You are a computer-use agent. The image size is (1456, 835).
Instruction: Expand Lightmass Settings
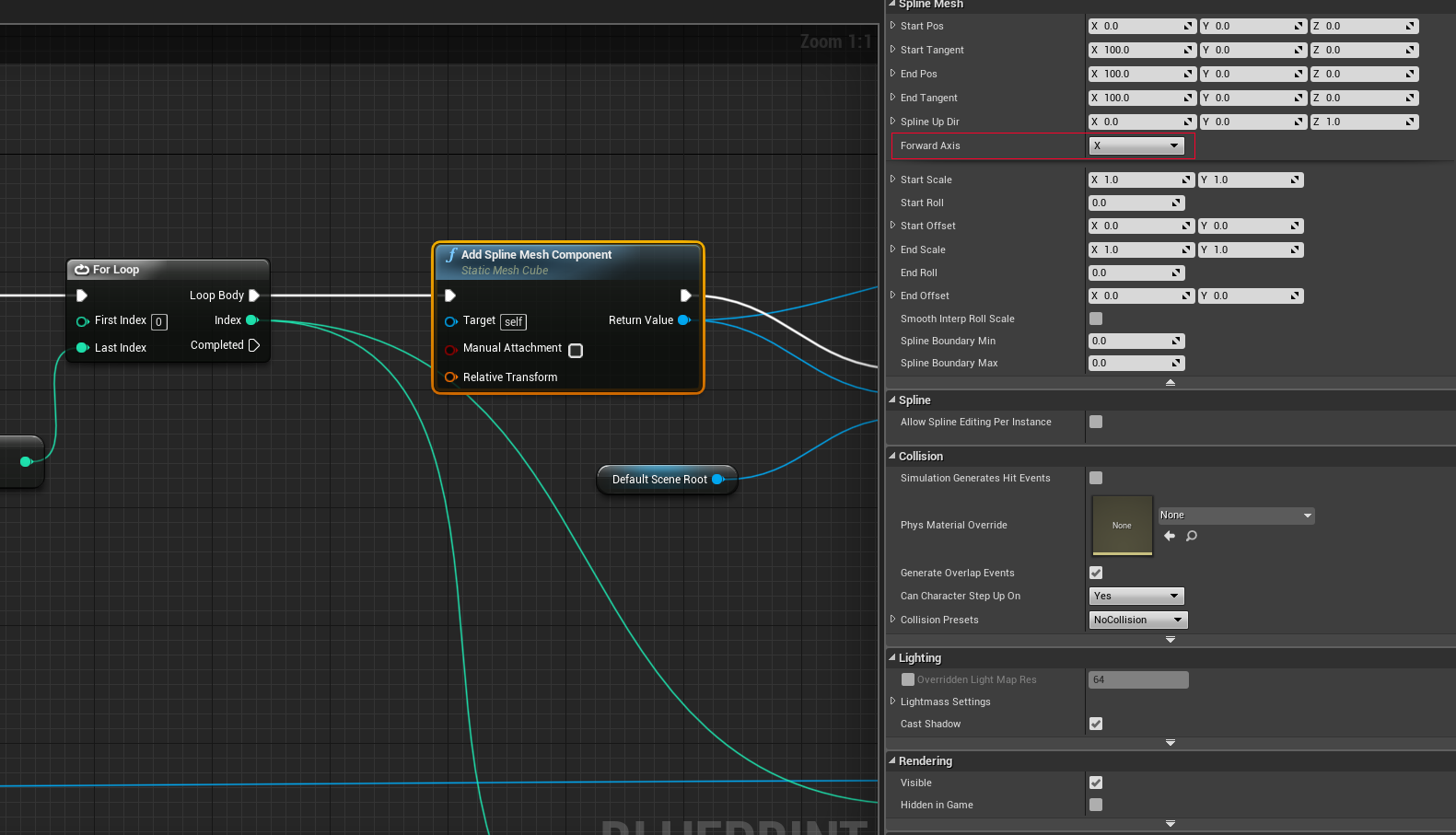point(892,702)
